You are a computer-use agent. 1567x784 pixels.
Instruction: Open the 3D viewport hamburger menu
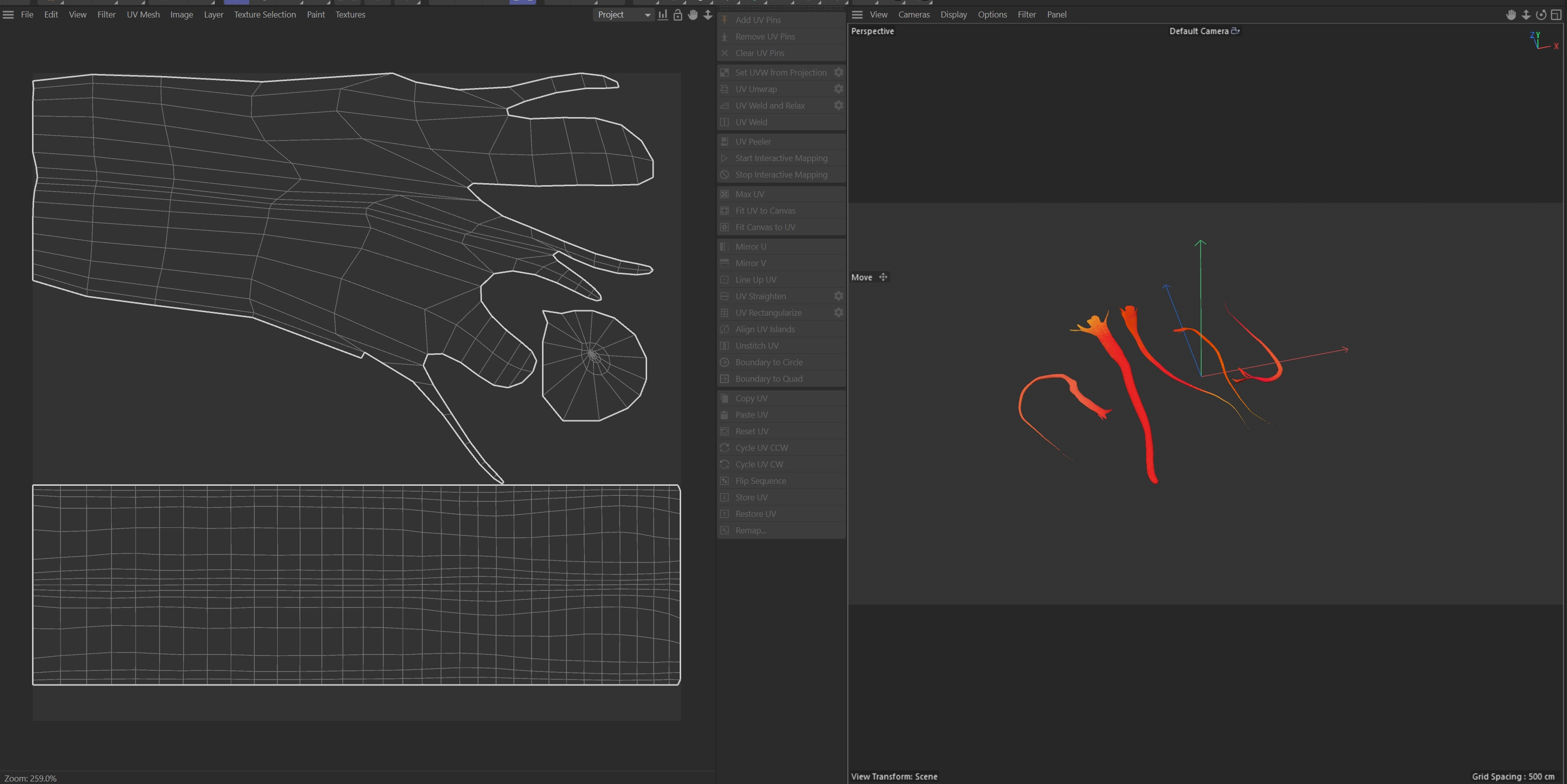pos(857,15)
